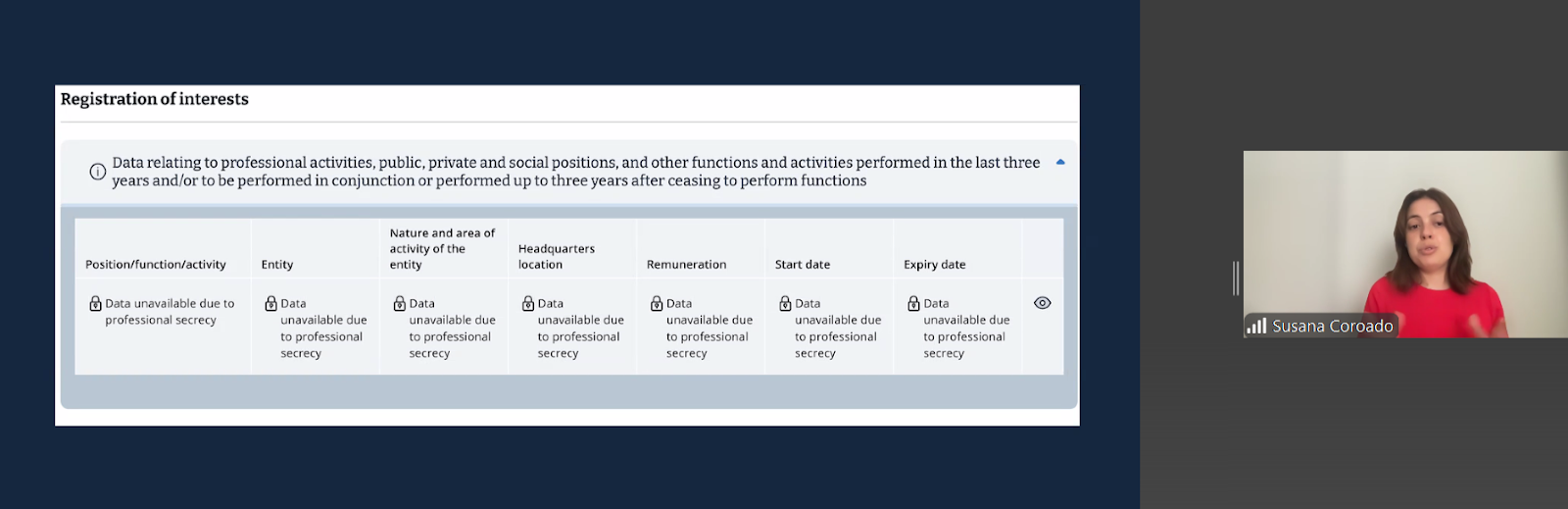Click the lock icon in the Remuneration cell
Viewport: 1568px width, 509px height.
tap(657, 304)
